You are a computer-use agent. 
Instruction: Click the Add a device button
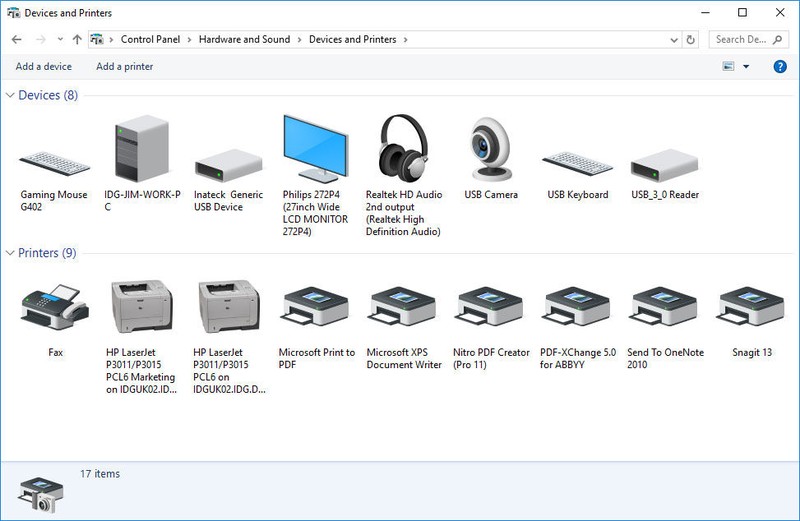click(44, 67)
